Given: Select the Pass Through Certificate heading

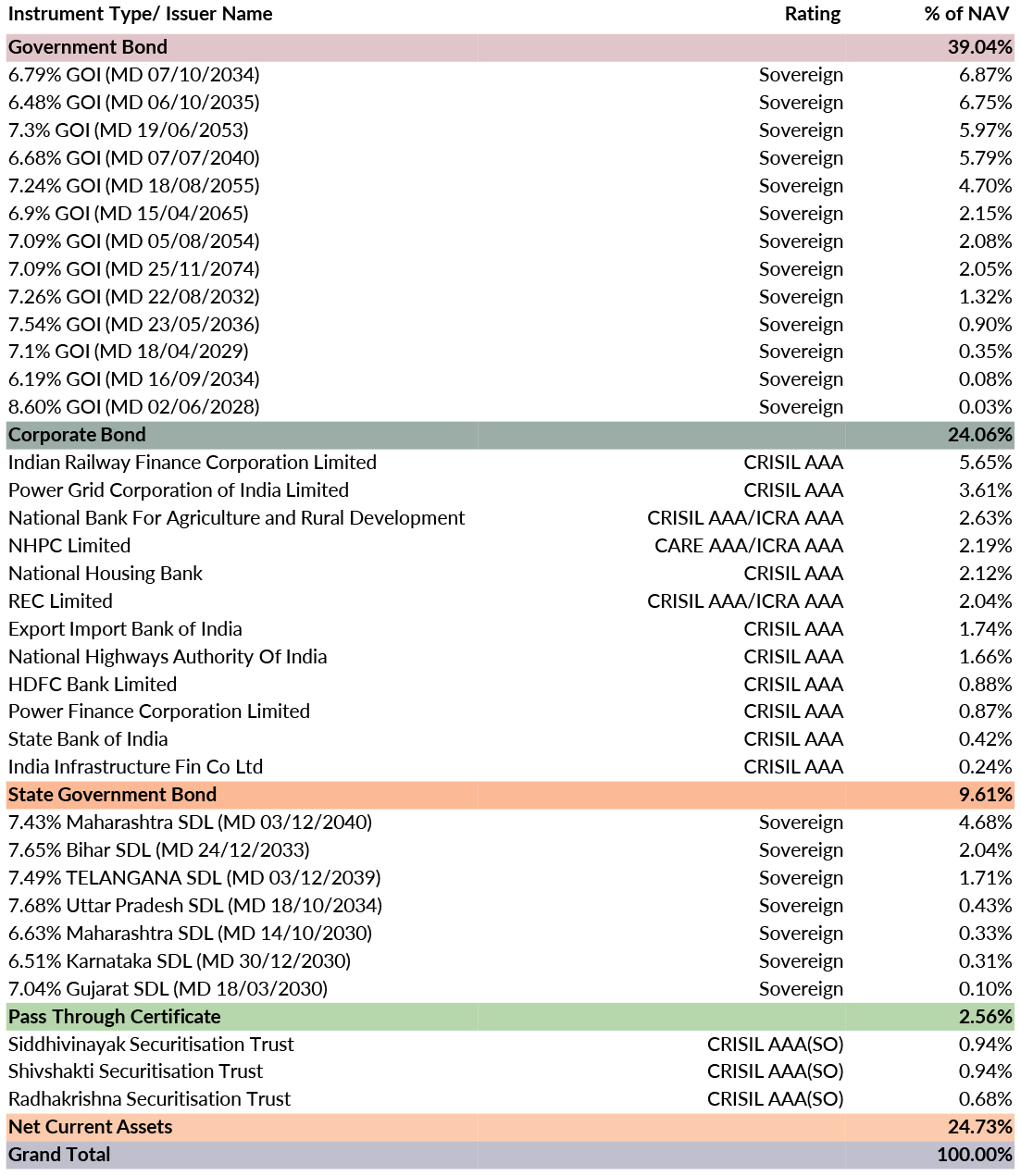Looking at the screenshot, I should click(114, 1017).
